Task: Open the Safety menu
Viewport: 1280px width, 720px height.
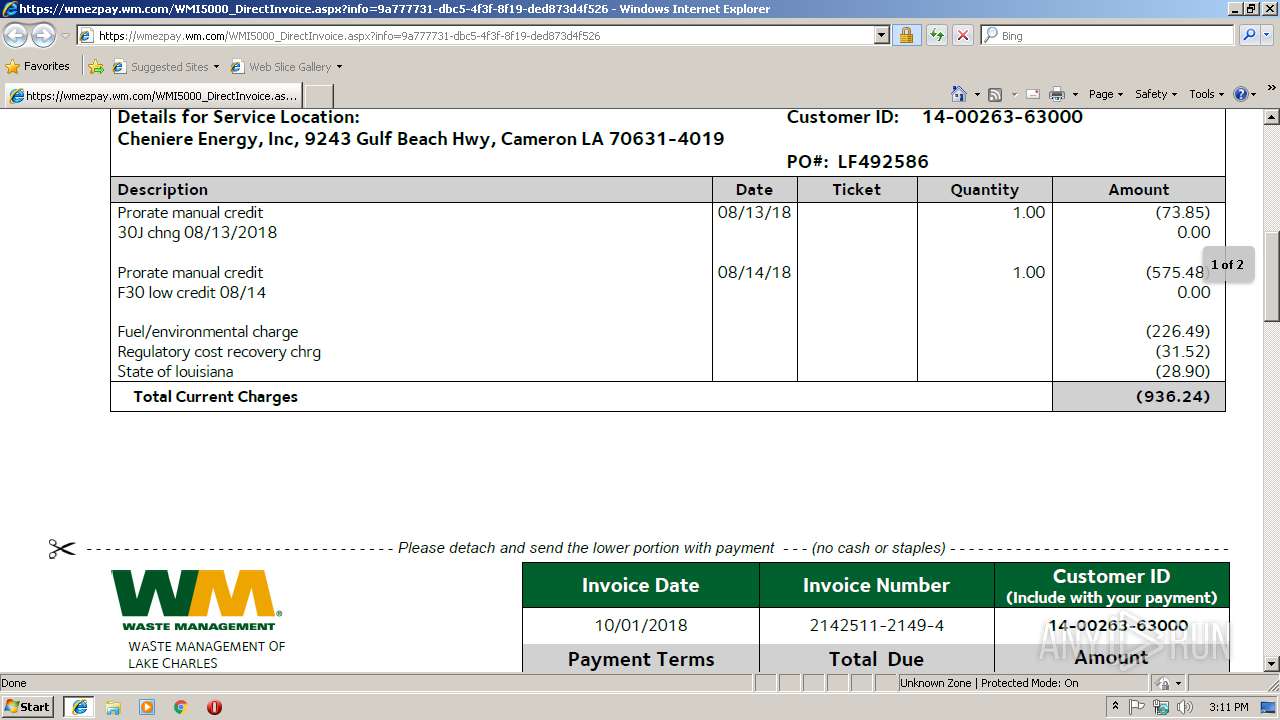Action: click(1156, 94)
